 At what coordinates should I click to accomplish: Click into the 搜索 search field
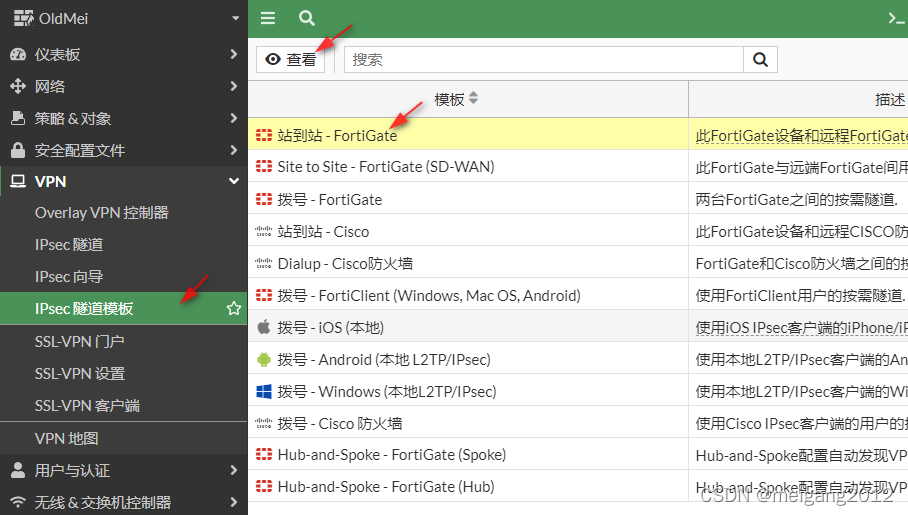tap(544, 60)
